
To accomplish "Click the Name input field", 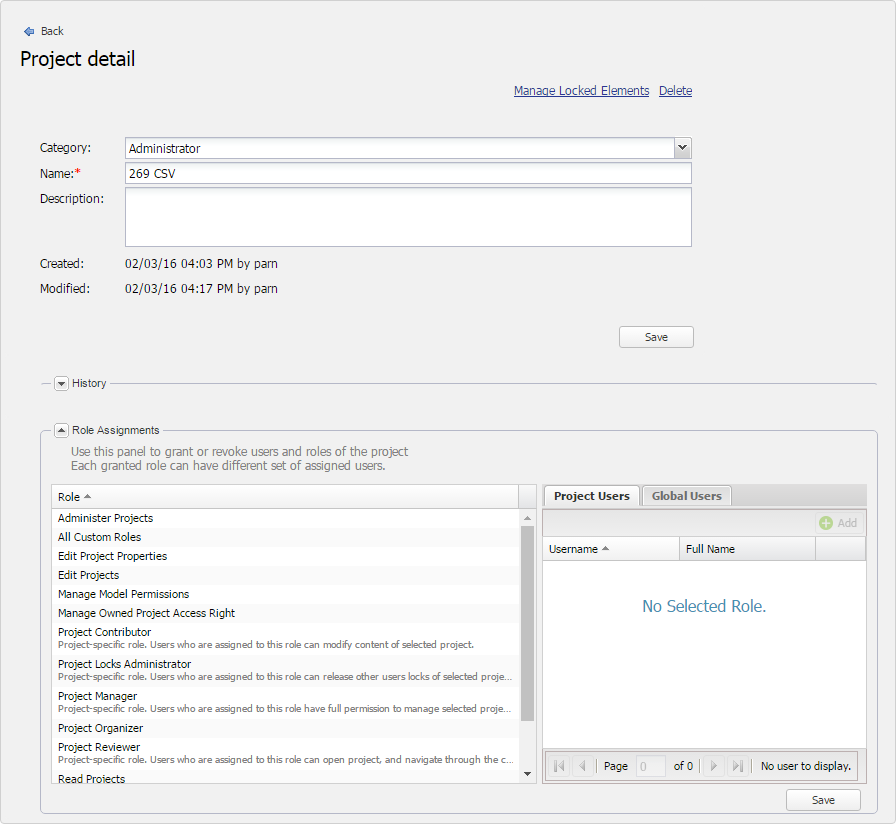I will [408, 174].
